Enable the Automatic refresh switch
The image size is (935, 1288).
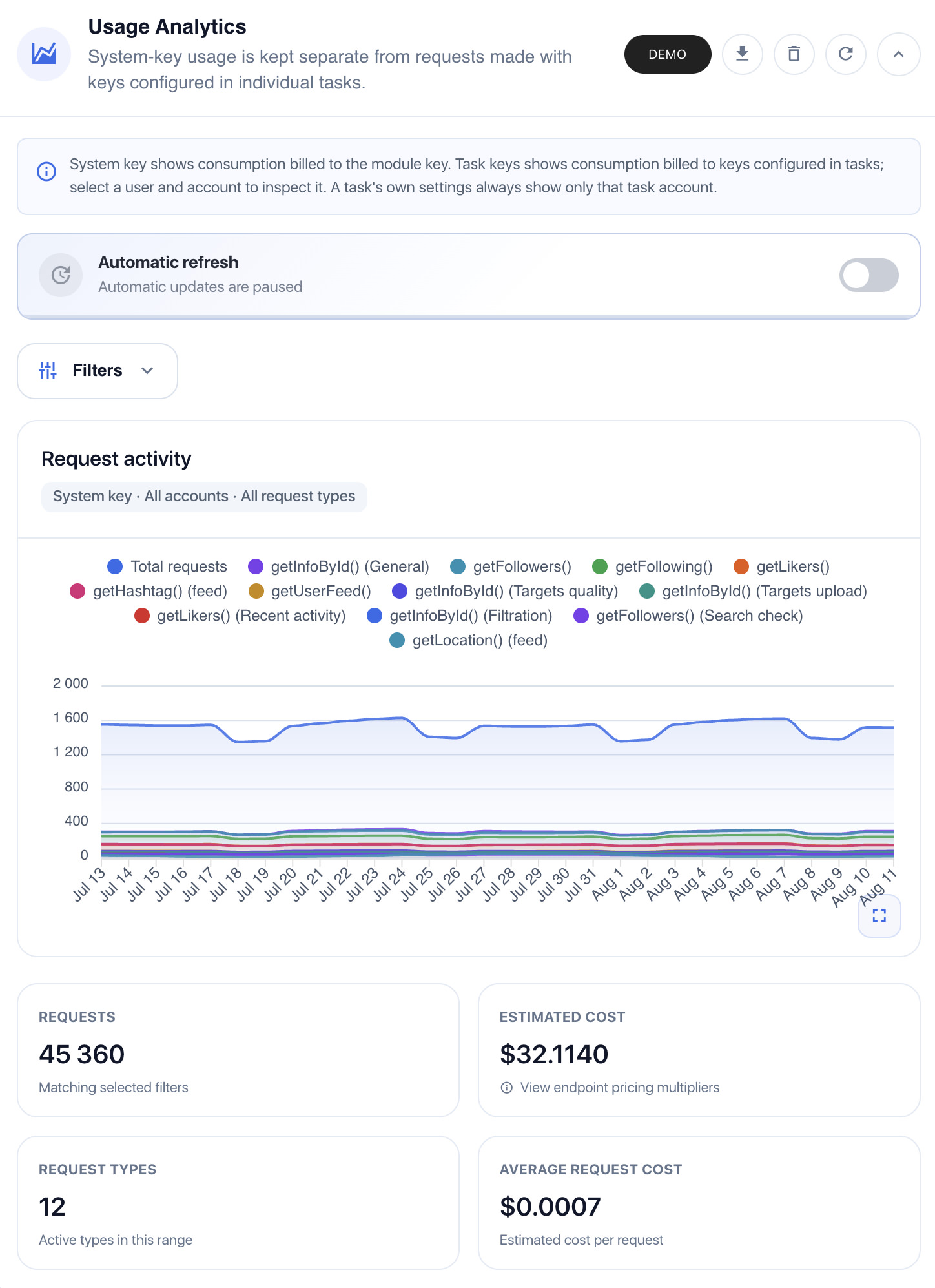pos(868,275)
